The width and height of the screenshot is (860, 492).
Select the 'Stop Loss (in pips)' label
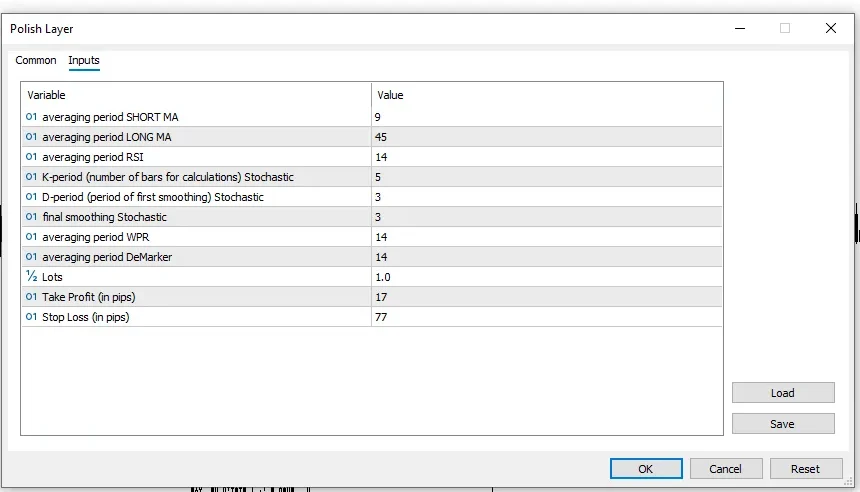tap(86, 317)
